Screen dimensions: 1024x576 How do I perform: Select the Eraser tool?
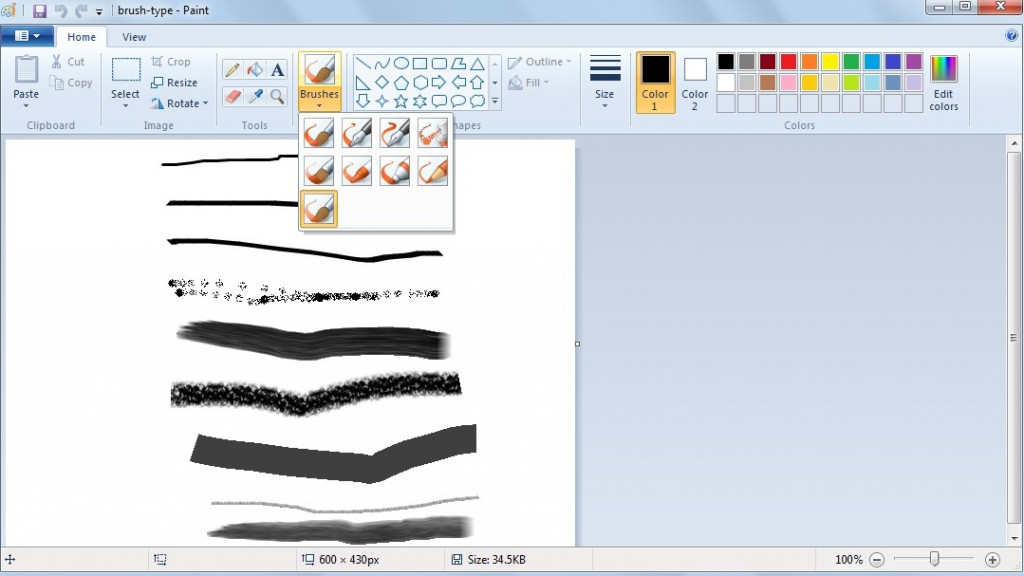pos(234,95)
